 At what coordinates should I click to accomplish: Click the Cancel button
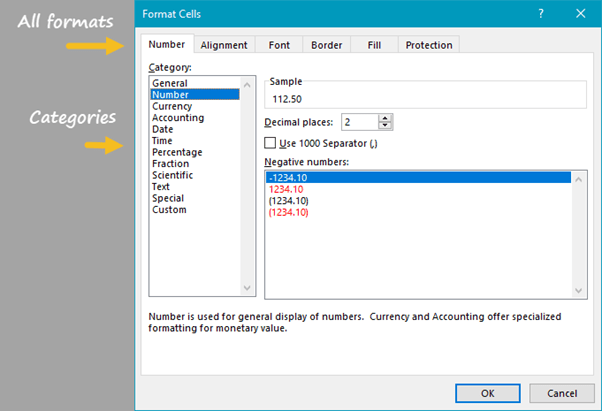562,393
